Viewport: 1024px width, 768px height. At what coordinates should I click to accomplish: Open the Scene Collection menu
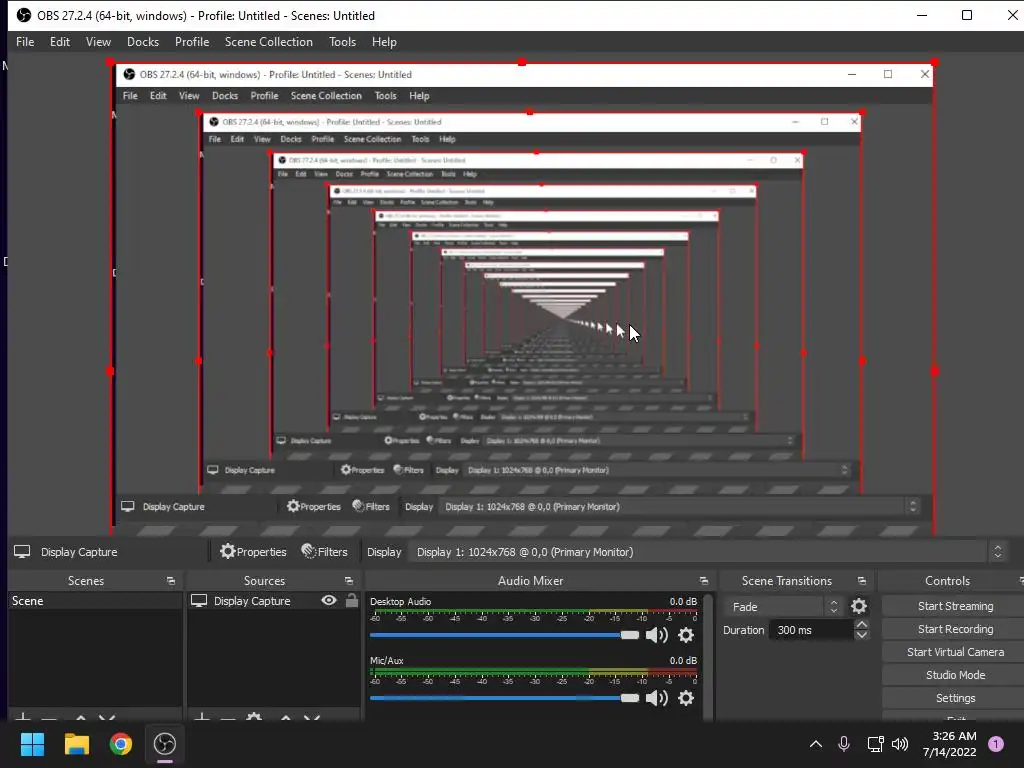coord(268,42)
